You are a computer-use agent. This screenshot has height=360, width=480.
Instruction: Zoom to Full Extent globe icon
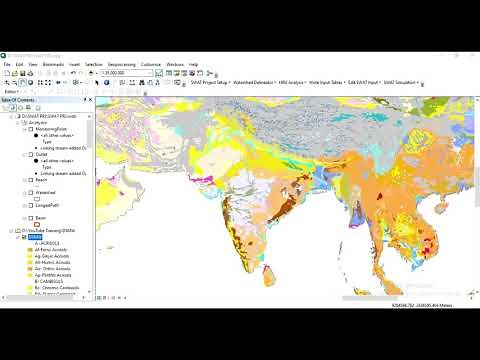31,82
